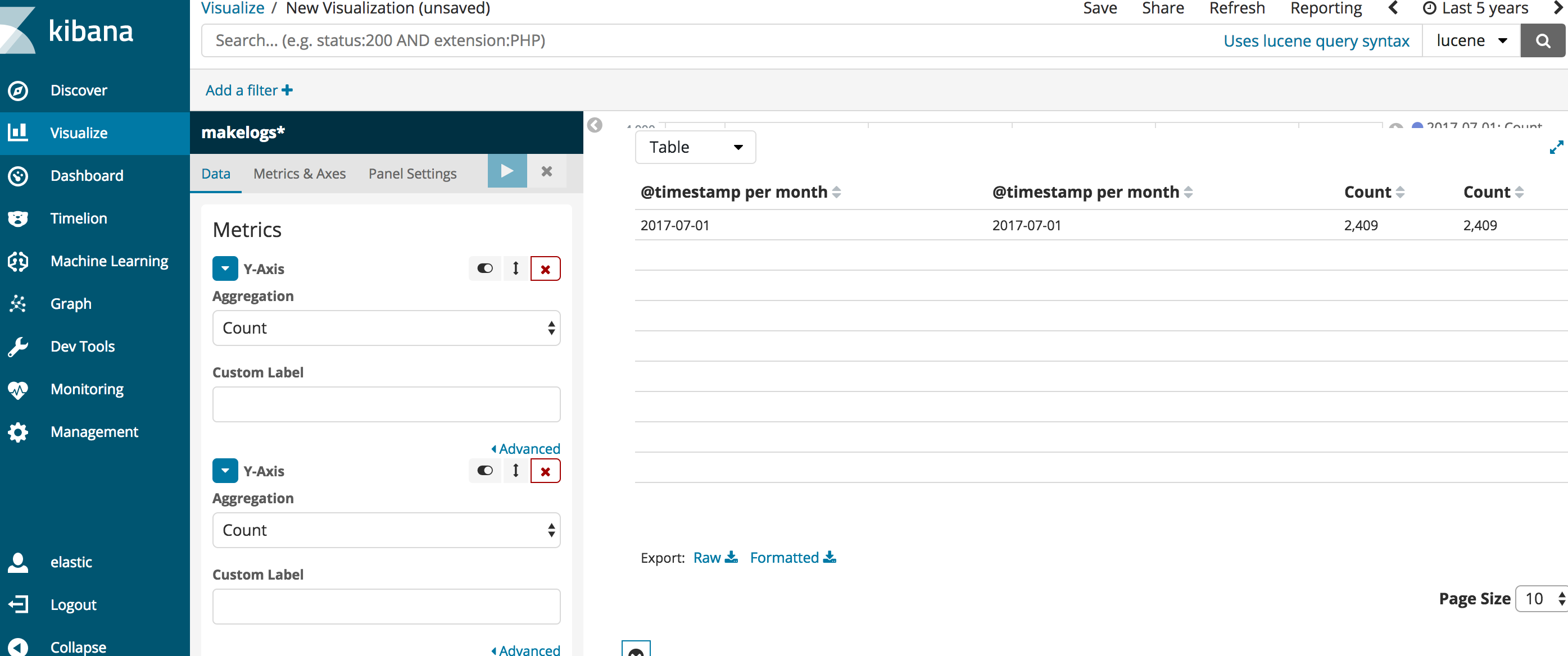Open first Aggregation Count select box
The height and width of the screenshot is (656, 1568).
386,328
